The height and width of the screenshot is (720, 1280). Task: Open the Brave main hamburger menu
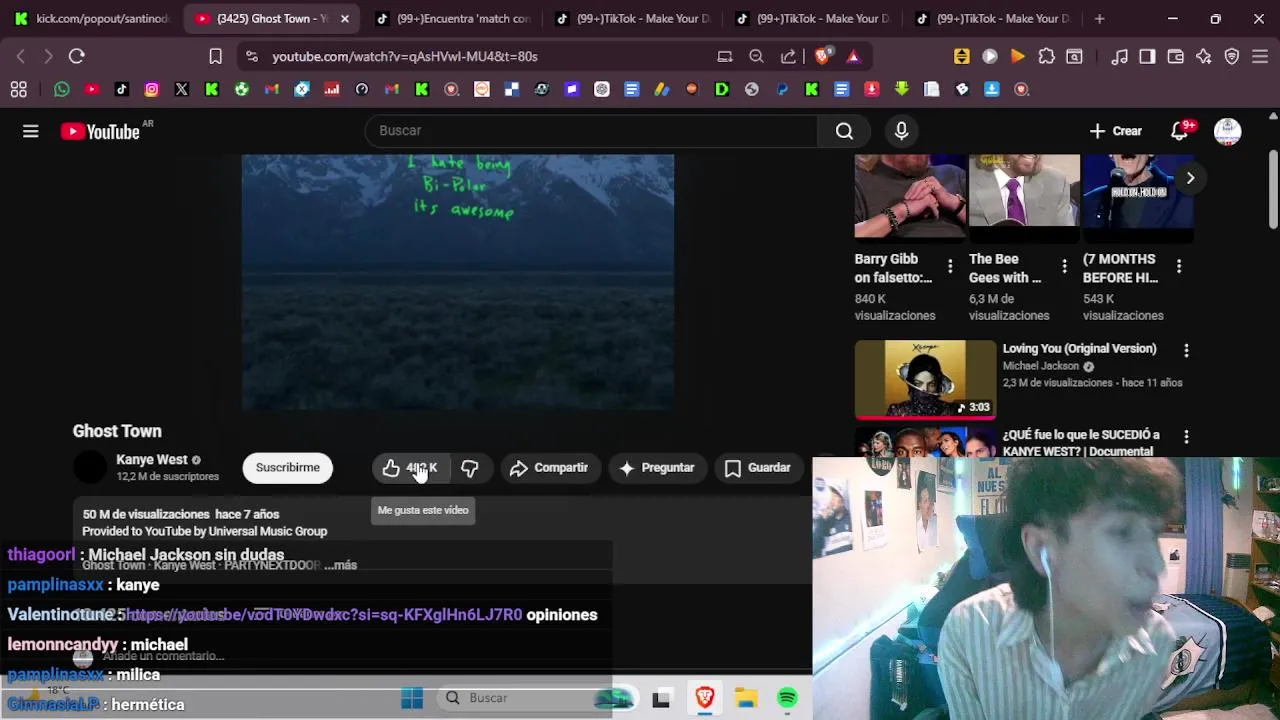(1261, 57)
